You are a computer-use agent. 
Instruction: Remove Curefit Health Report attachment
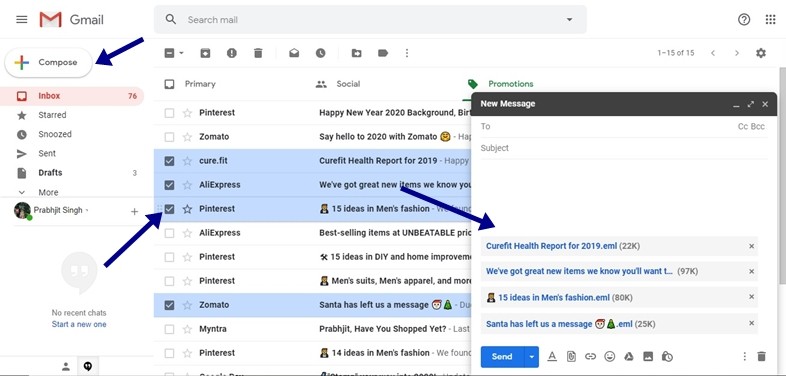click(x=751, y=246)
